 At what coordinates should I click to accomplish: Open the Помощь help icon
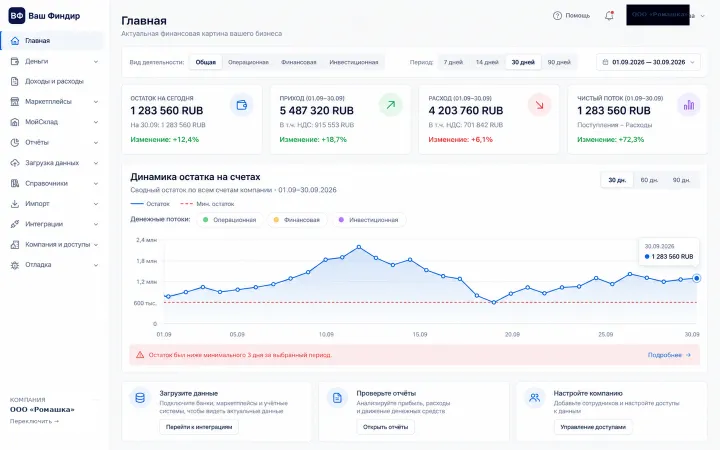[x=557, y=16]
